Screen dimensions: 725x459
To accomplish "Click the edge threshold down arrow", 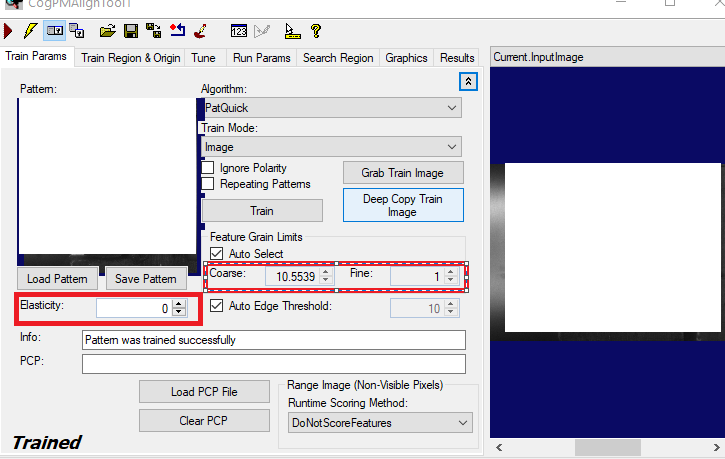I will (x=451, y=312).
